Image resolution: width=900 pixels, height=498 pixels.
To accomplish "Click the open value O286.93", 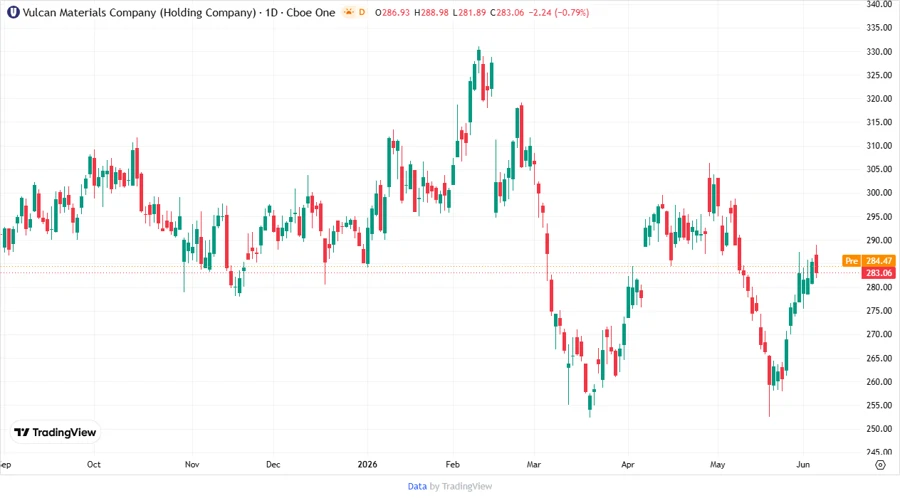I will pyautogui.click(x=392, y=12).
